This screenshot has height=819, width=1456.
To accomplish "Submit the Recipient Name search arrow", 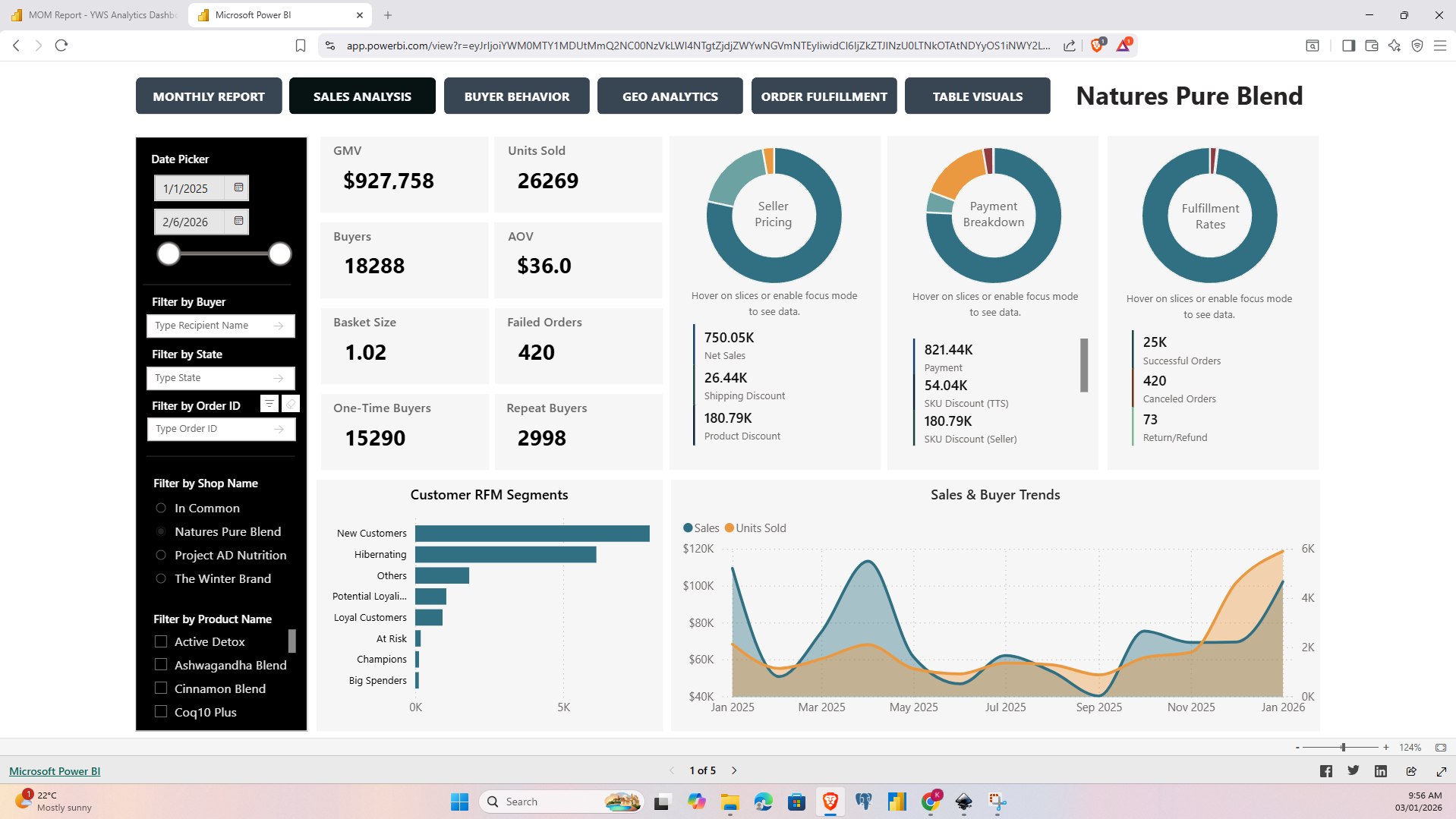I will [279, 326].
